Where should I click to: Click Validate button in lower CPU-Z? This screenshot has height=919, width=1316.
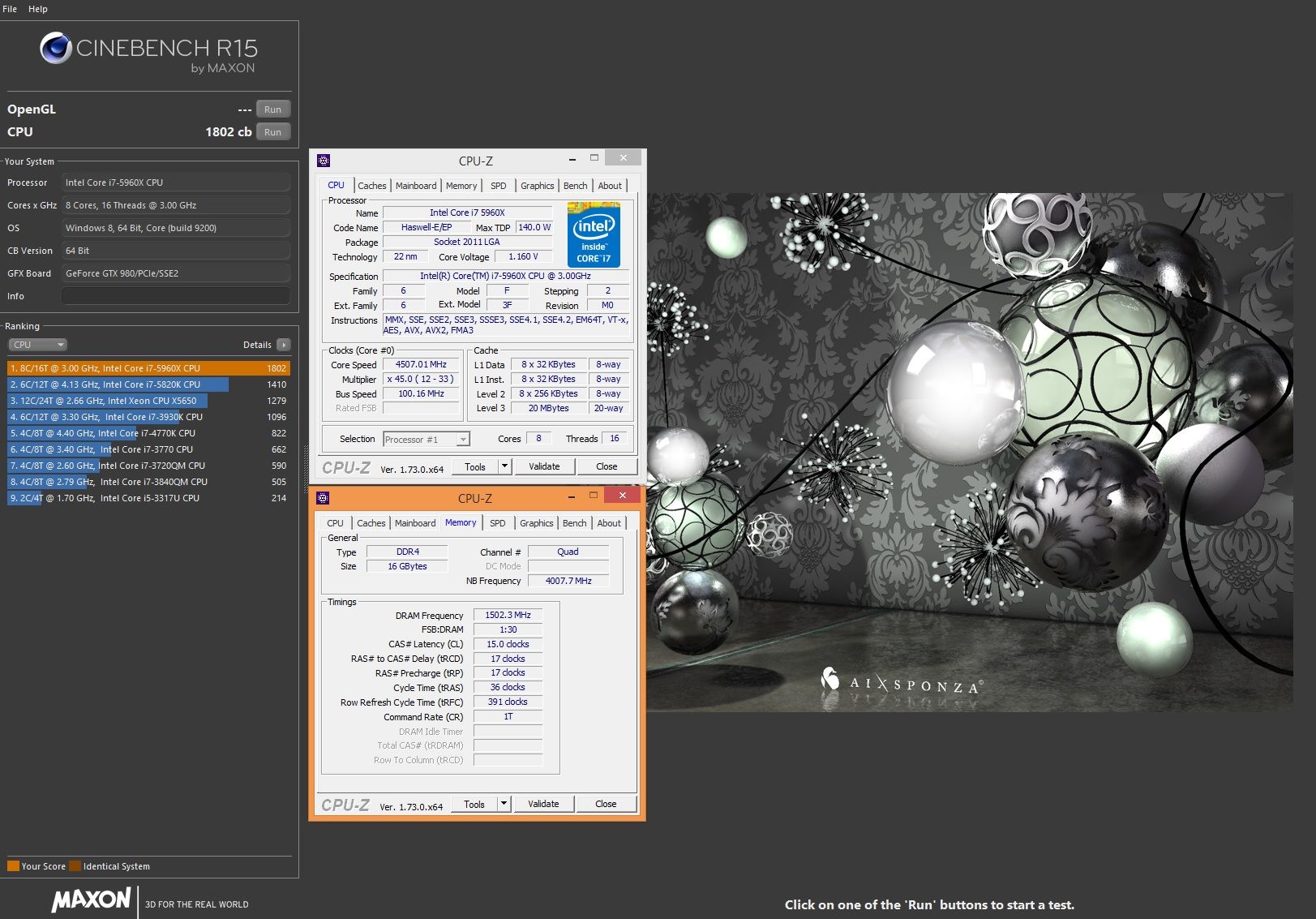[x=543, y=804]
